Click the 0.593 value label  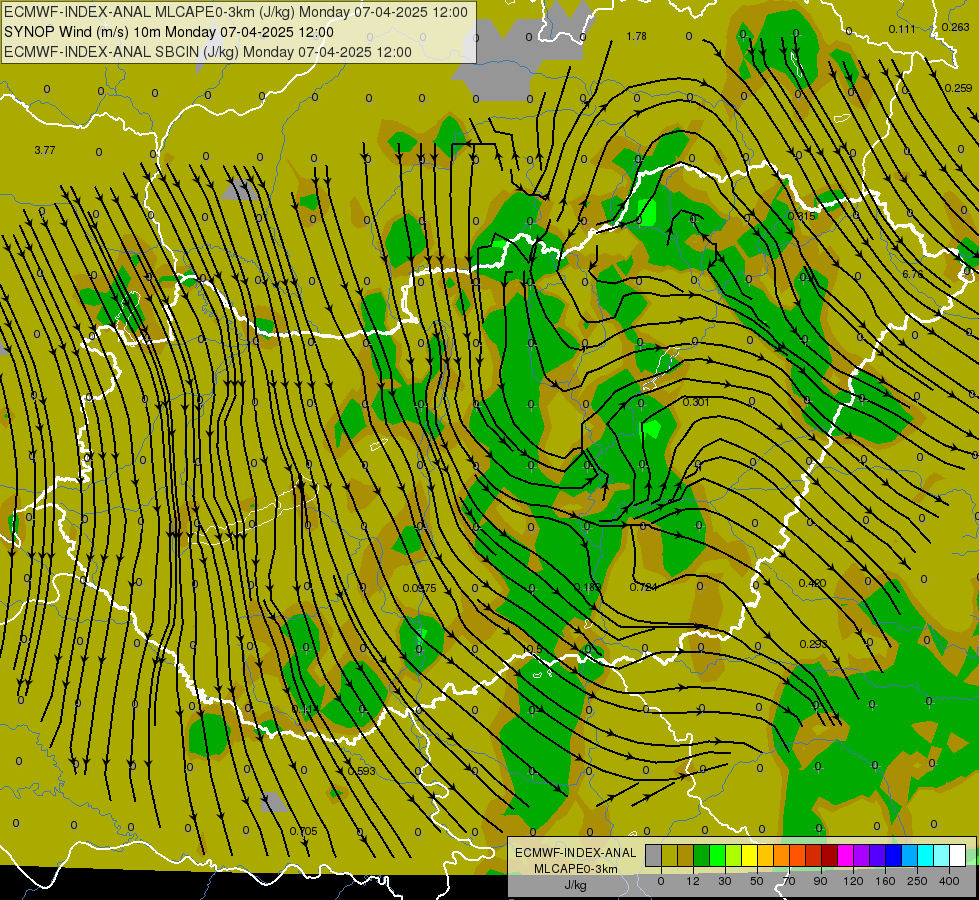[362, 771]
